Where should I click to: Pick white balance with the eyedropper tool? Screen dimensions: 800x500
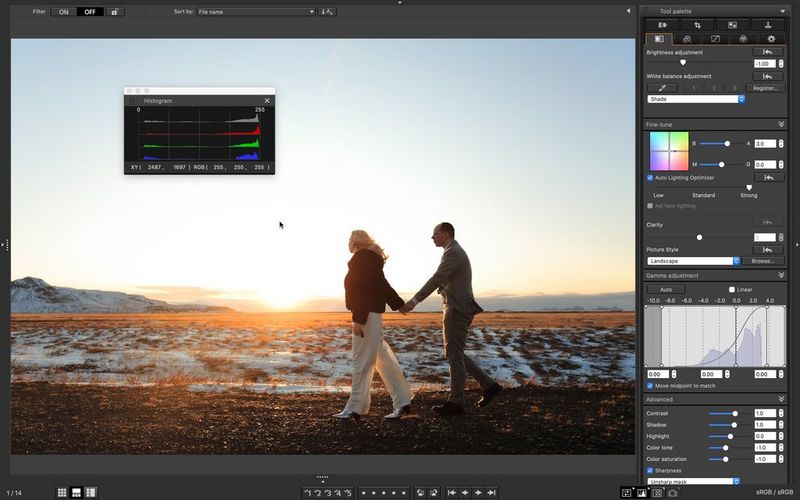coord(660,88)
